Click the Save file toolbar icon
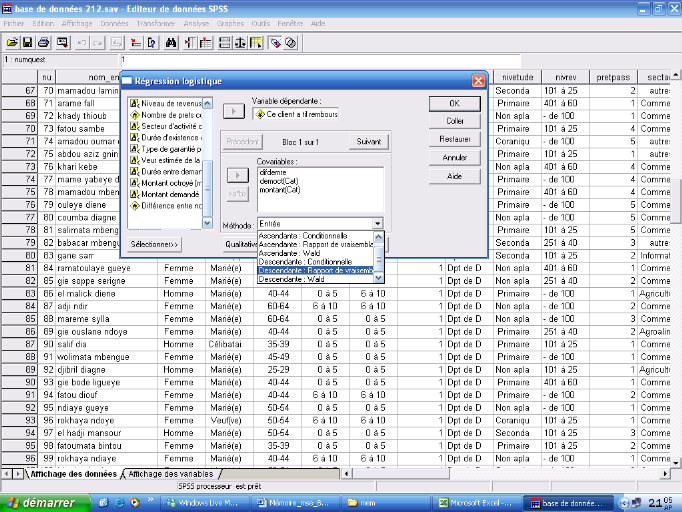The image size is (682, 512). (28, 43)
